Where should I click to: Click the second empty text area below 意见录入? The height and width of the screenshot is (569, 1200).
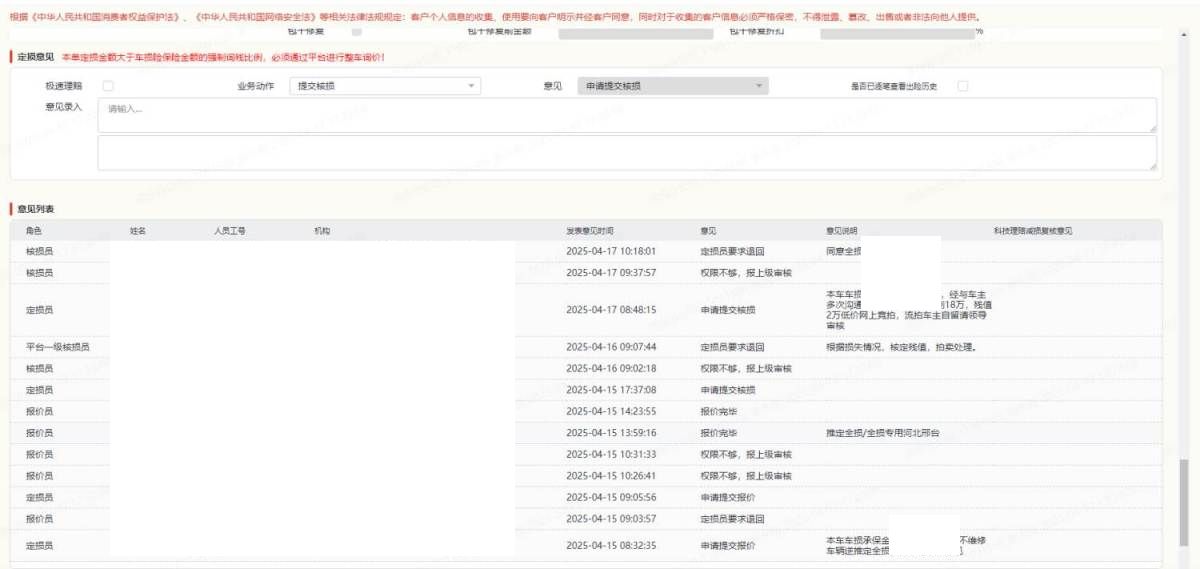pyautogui.click(x=626, y=153)
